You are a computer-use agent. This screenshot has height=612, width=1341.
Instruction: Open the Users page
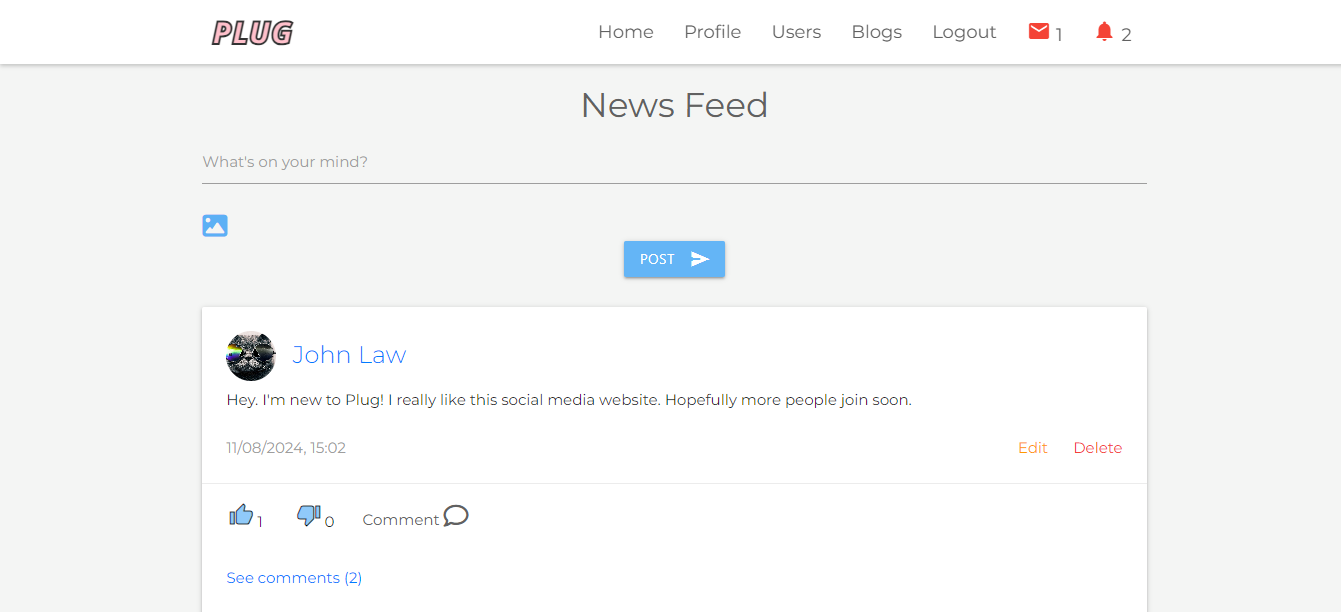tap(796, 32)
